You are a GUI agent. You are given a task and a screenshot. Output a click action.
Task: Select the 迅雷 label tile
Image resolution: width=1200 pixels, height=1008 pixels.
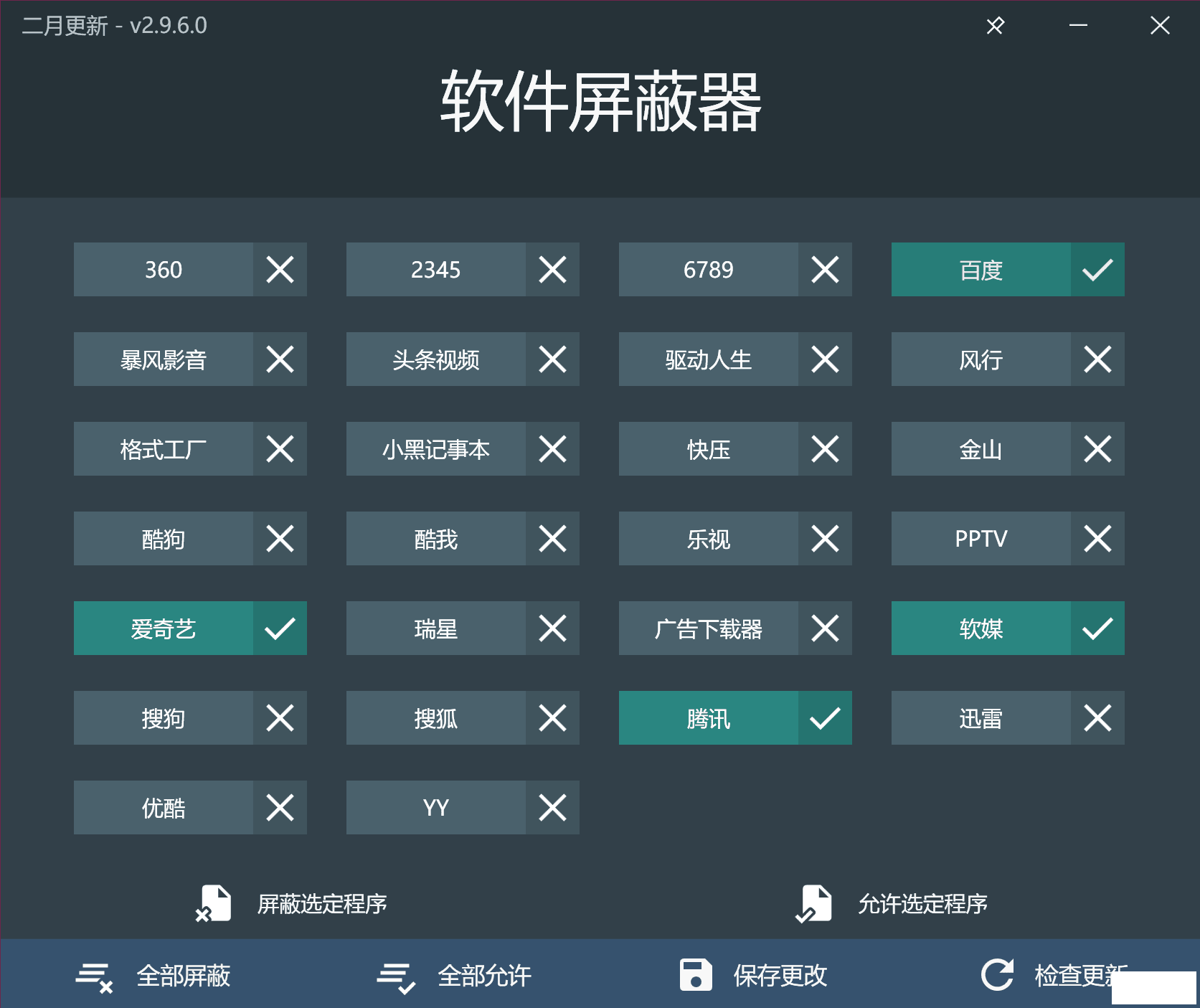click(x=981, y=718)
